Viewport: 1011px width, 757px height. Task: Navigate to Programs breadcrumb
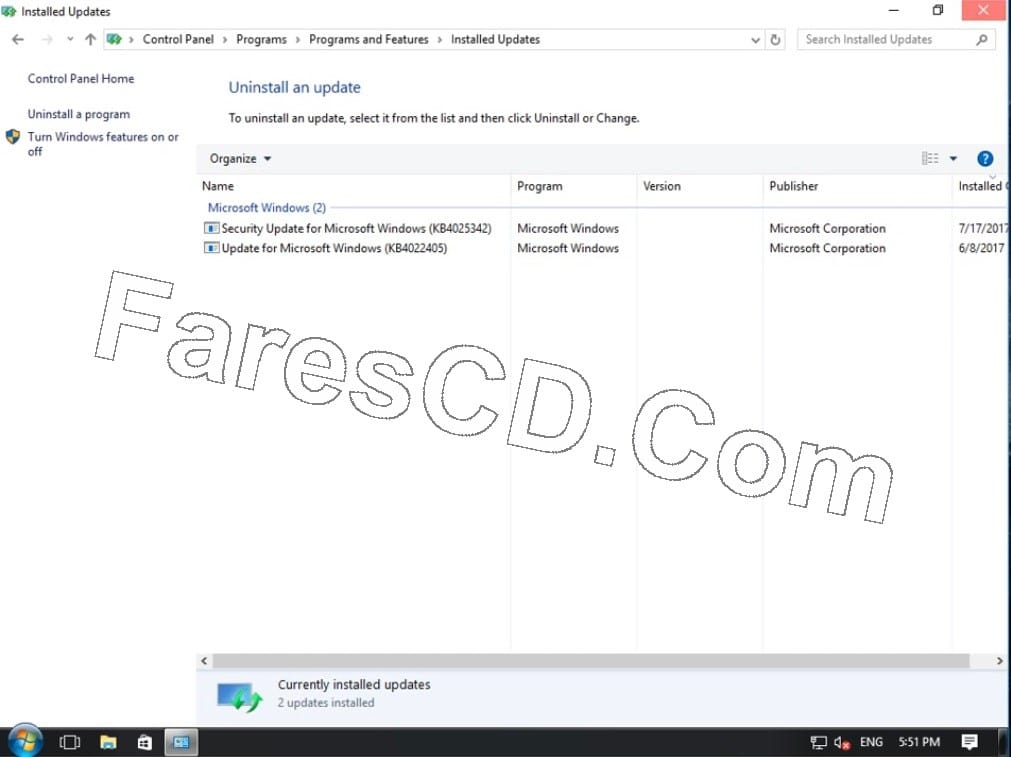pyautogui.click(x=261, y=39)
